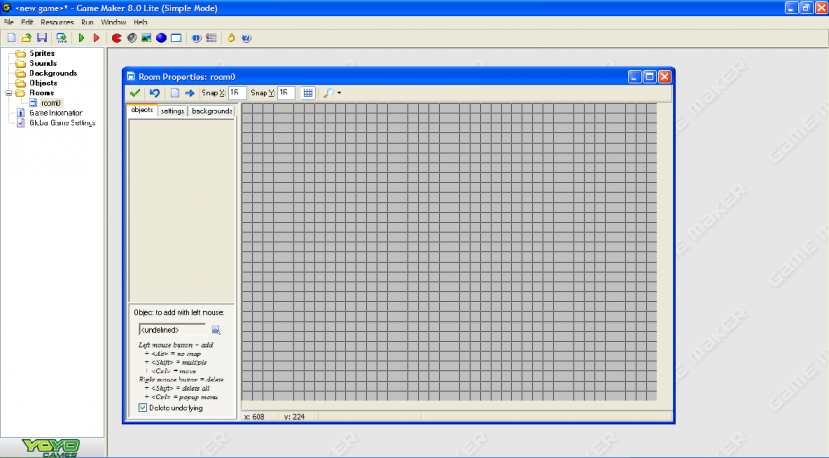Select room0 in the resource tree
This screenshot has width=829, height=458.
(50, 103)
